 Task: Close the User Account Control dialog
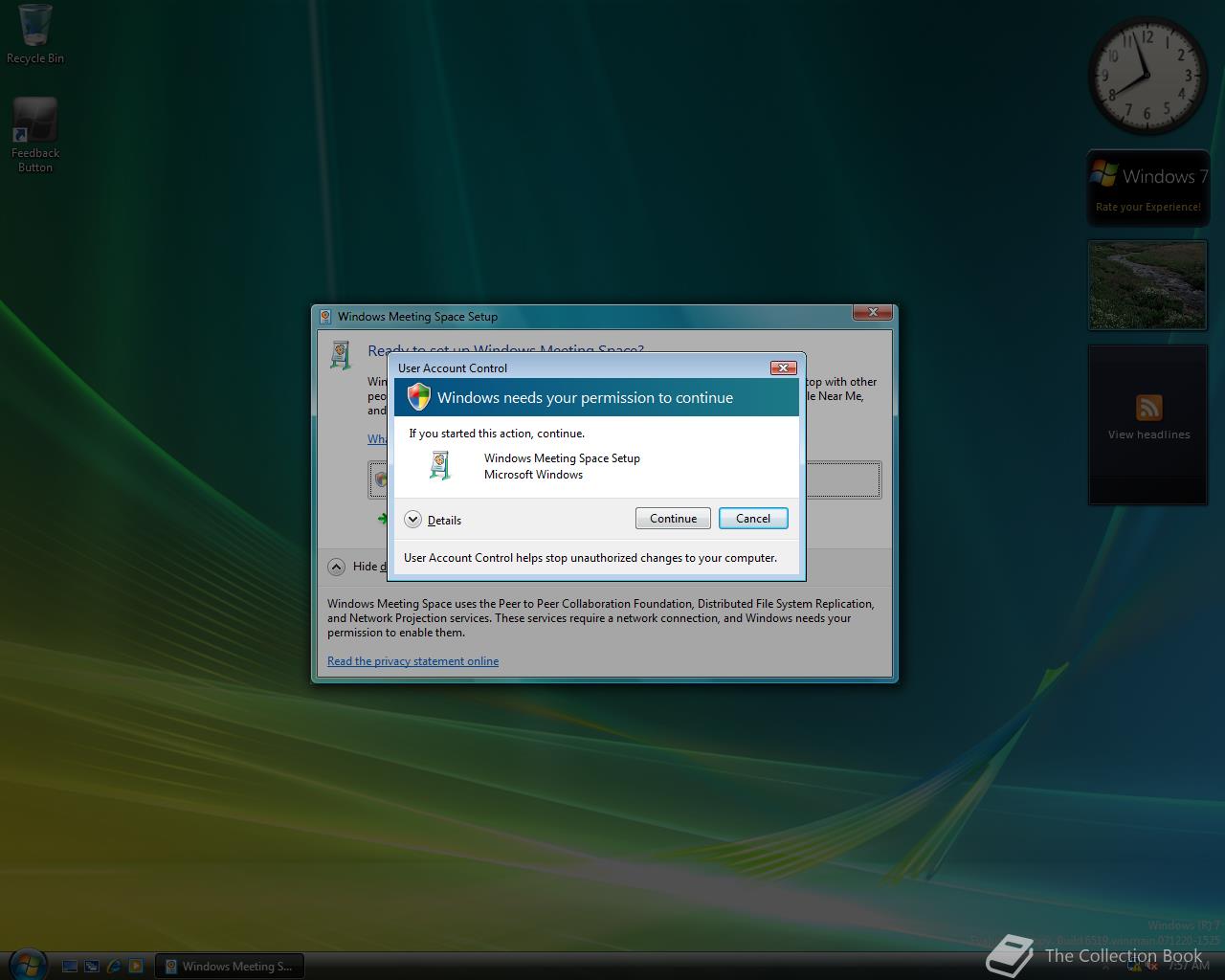(783, 367)
